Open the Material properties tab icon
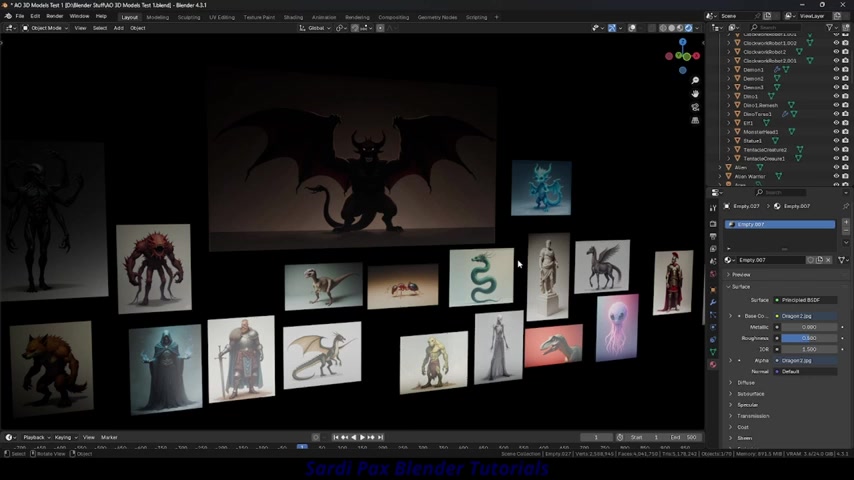This screenshot has height=480, width=854. (x=713, y=365)
